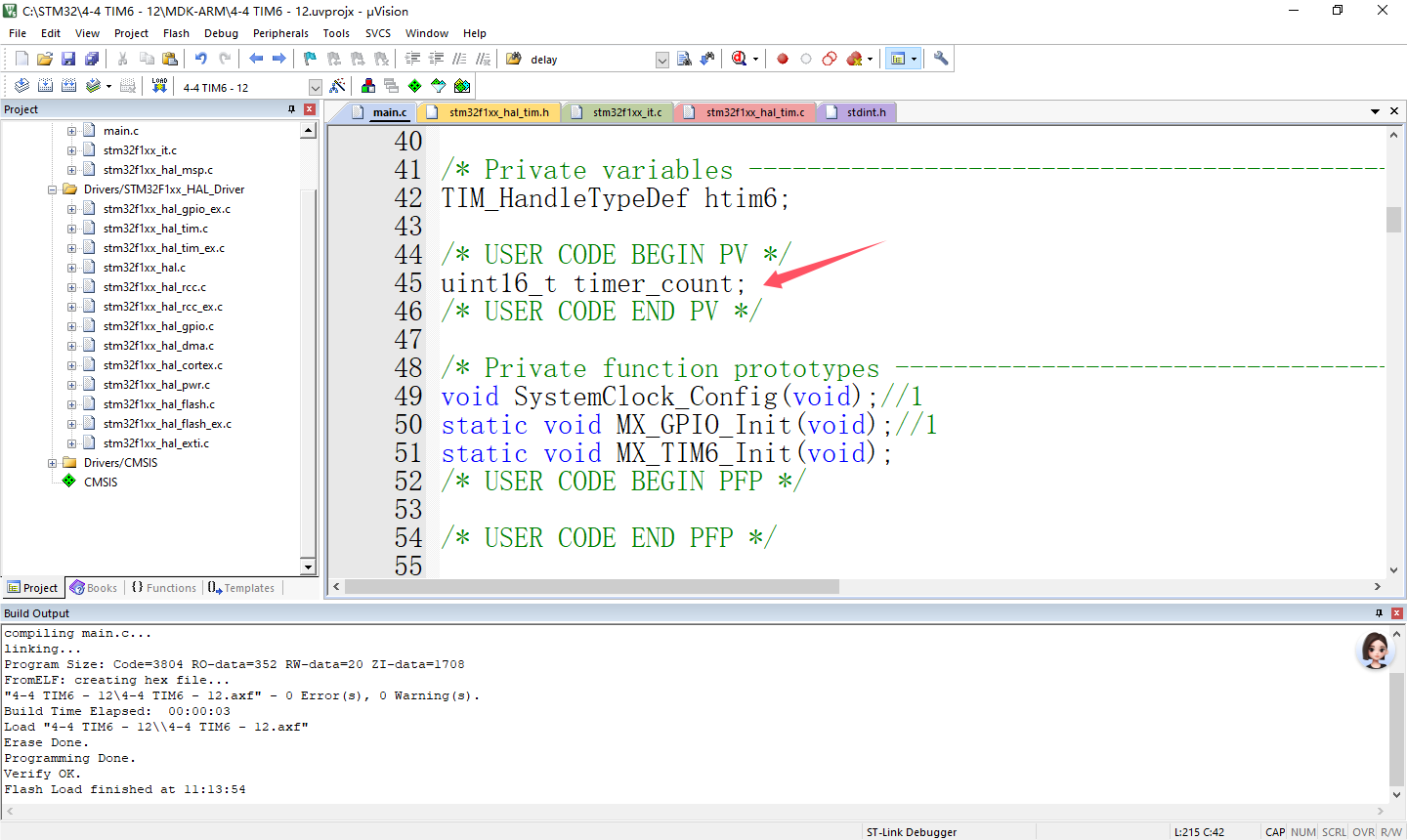
Task: Pin the Build Output panel
Action: [1379, 613]
